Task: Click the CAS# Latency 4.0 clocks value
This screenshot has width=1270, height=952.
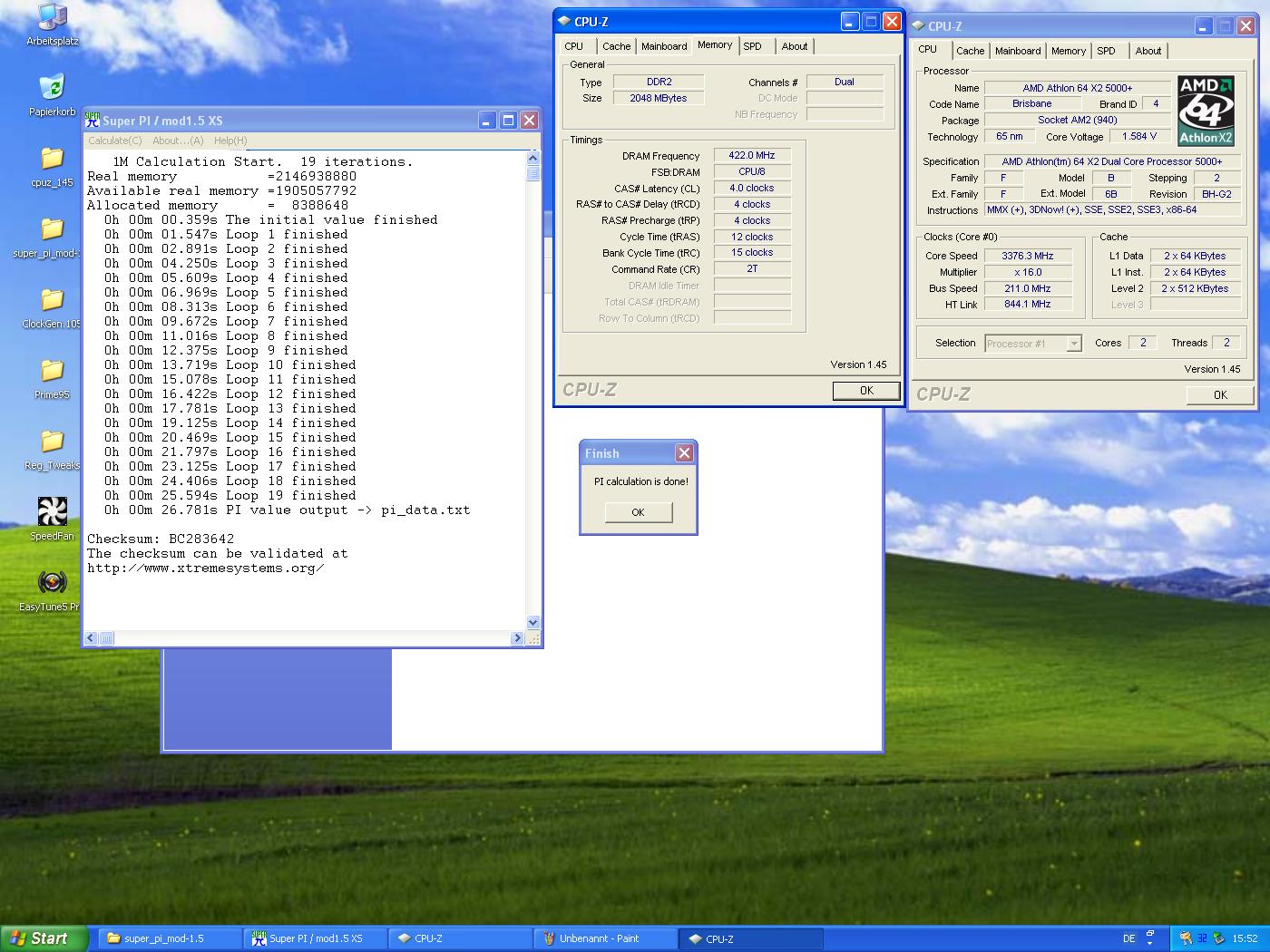Action: click(x=752, y=188)
